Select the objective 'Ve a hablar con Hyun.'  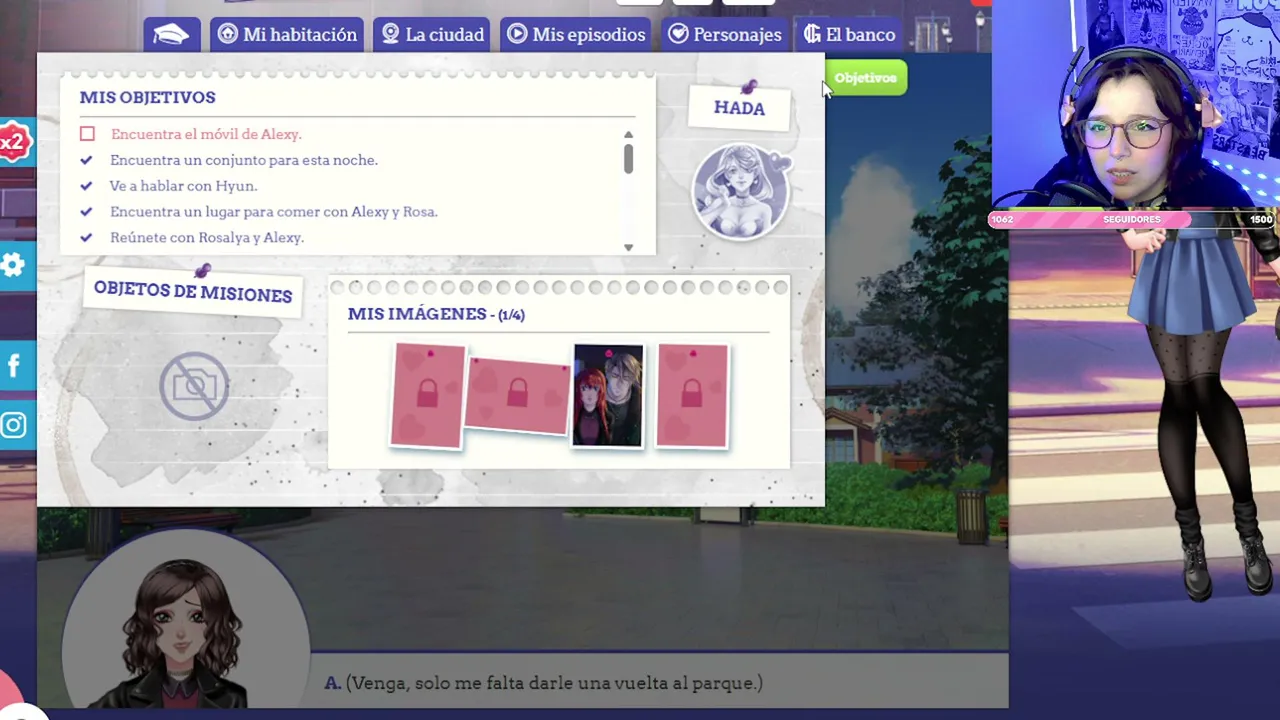click(184, 186)
